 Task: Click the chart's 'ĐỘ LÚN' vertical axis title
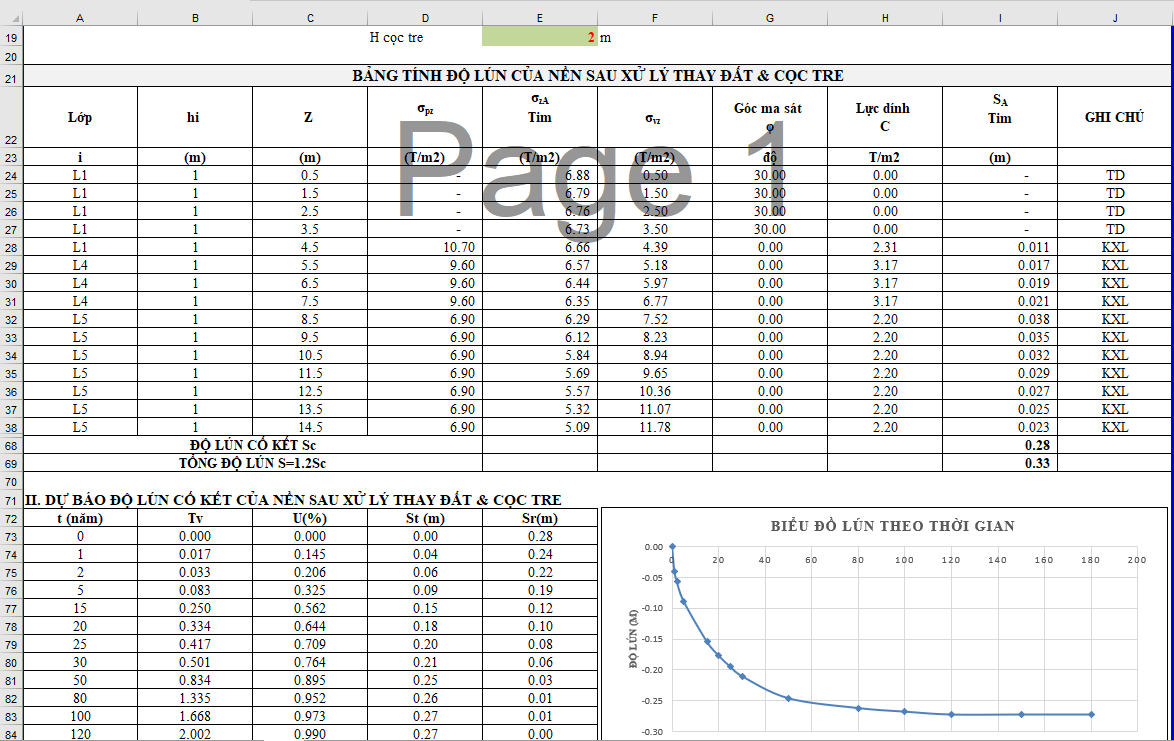point(634,640)
